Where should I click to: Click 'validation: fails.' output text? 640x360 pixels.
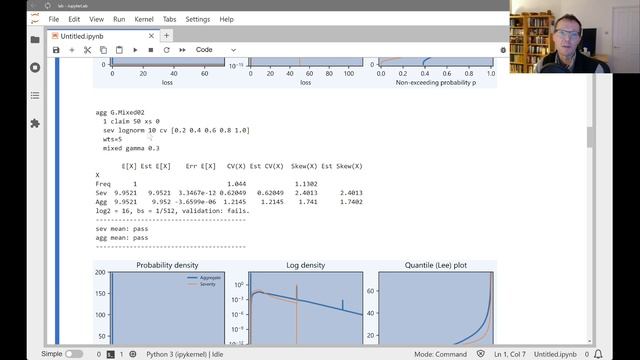[216, 211]
